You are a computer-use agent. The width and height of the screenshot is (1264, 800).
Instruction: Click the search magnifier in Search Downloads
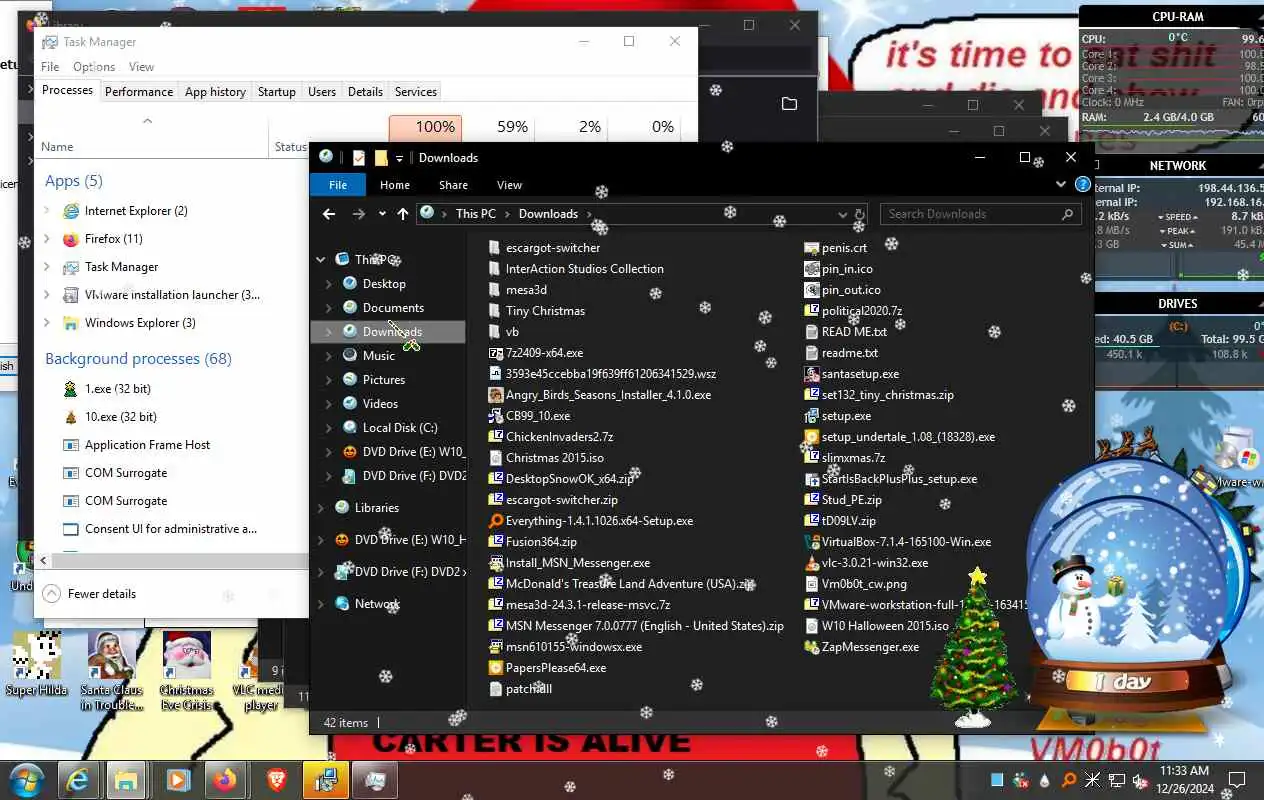point(1068,214)
